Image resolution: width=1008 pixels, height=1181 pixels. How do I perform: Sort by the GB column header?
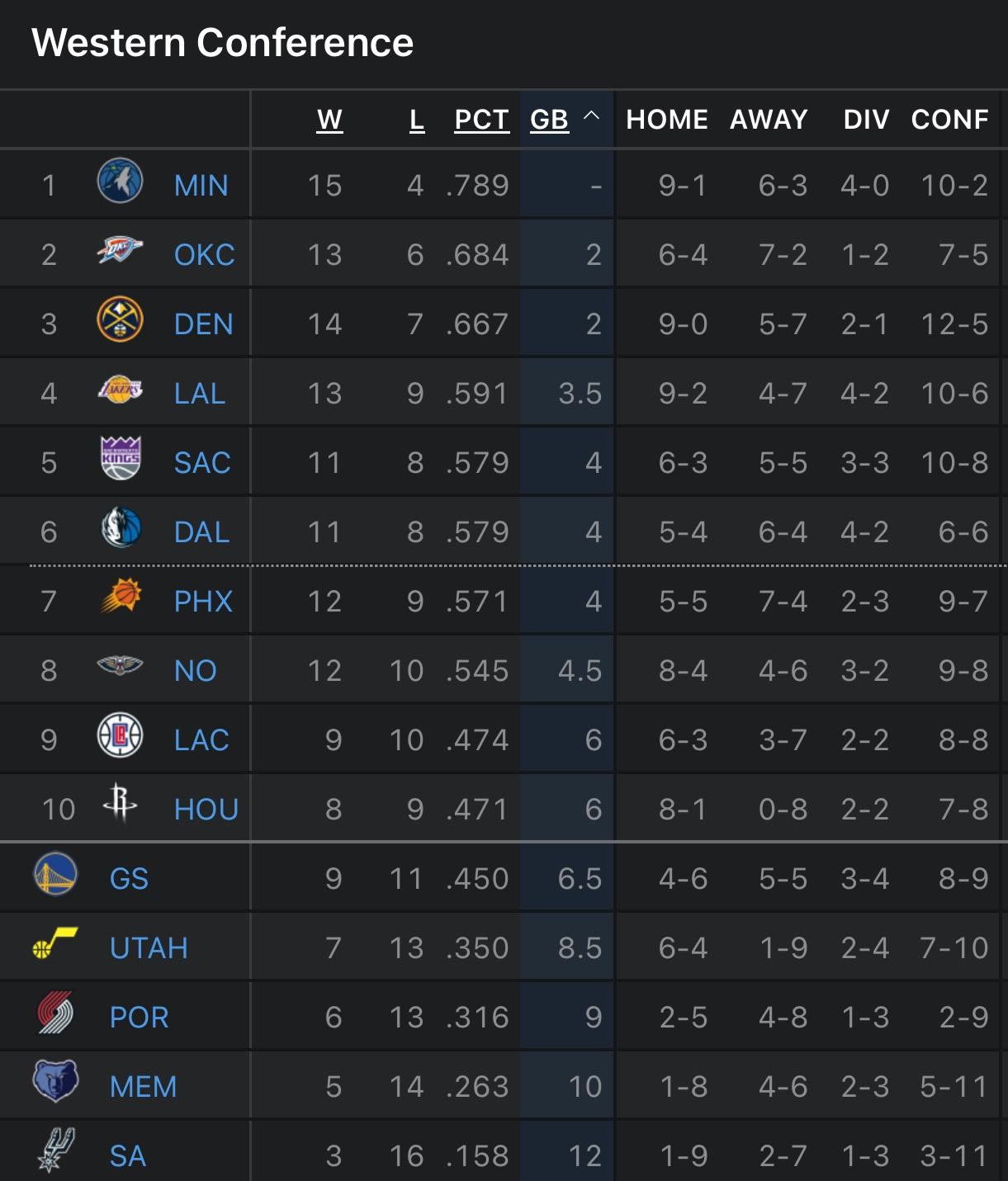tap(549, 120)
